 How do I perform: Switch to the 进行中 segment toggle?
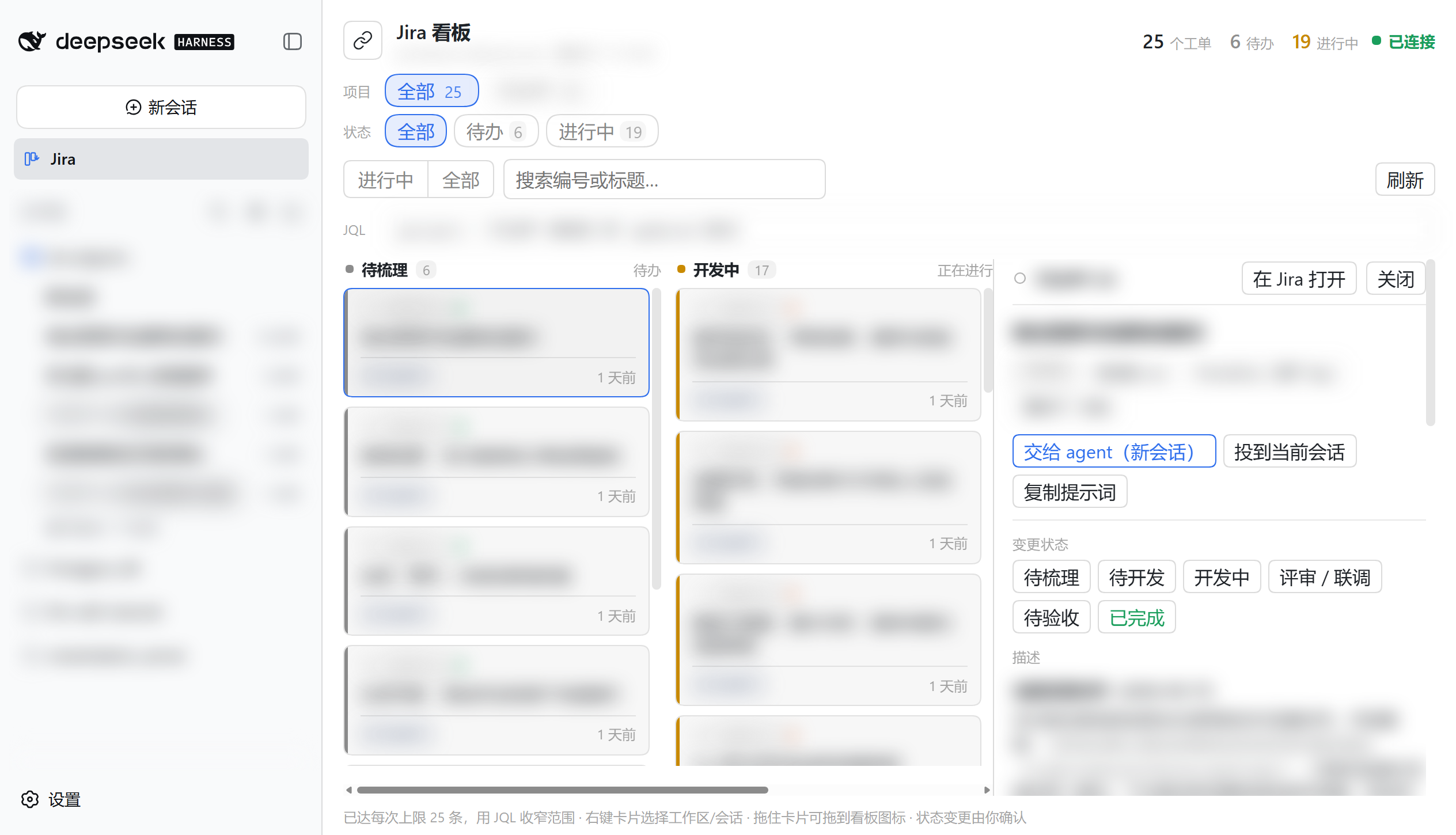[386, 180]
